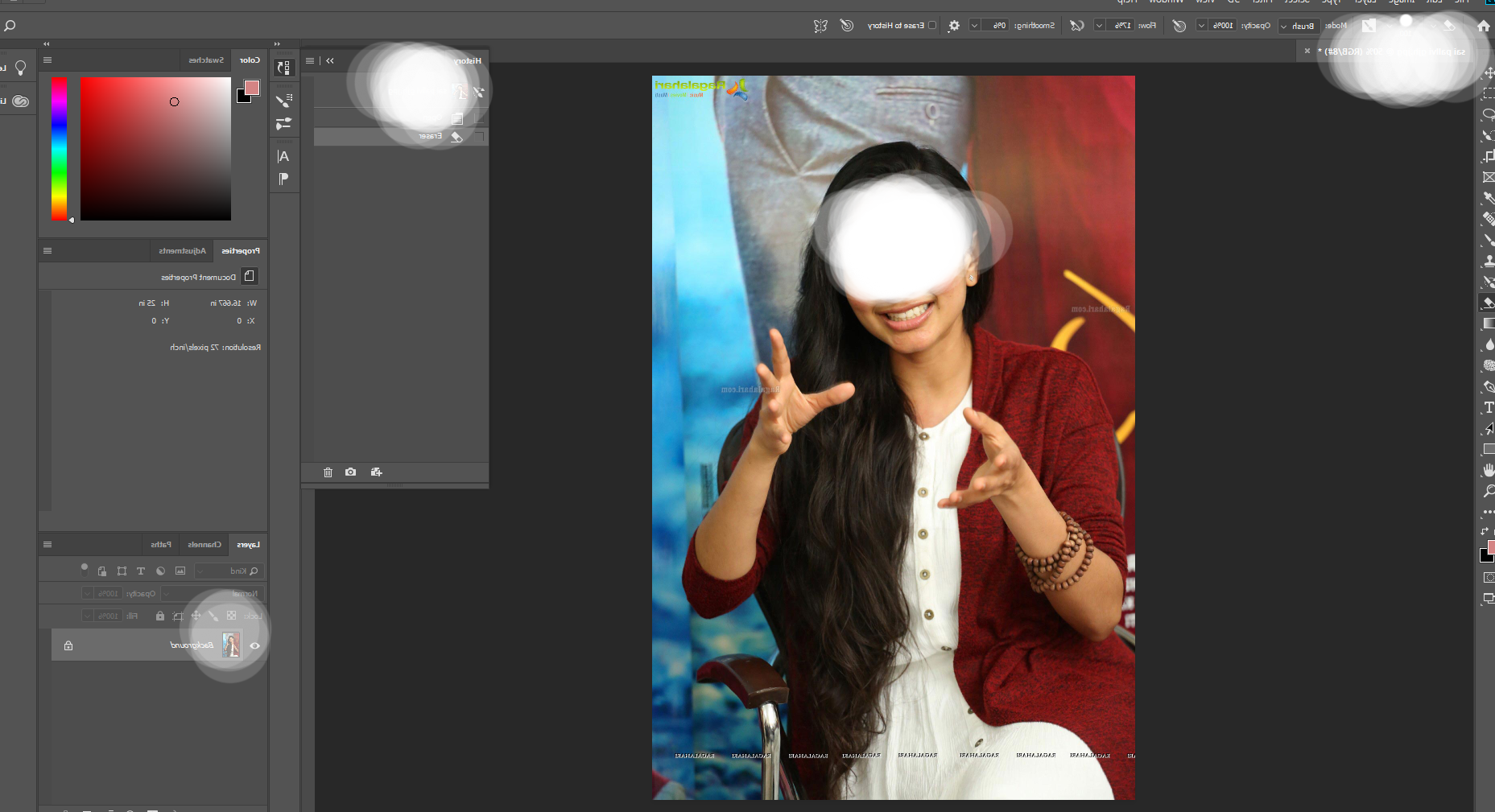The image size is (1495, 812).
Task: Open the History panel menu
Action: tap(310, 60)
